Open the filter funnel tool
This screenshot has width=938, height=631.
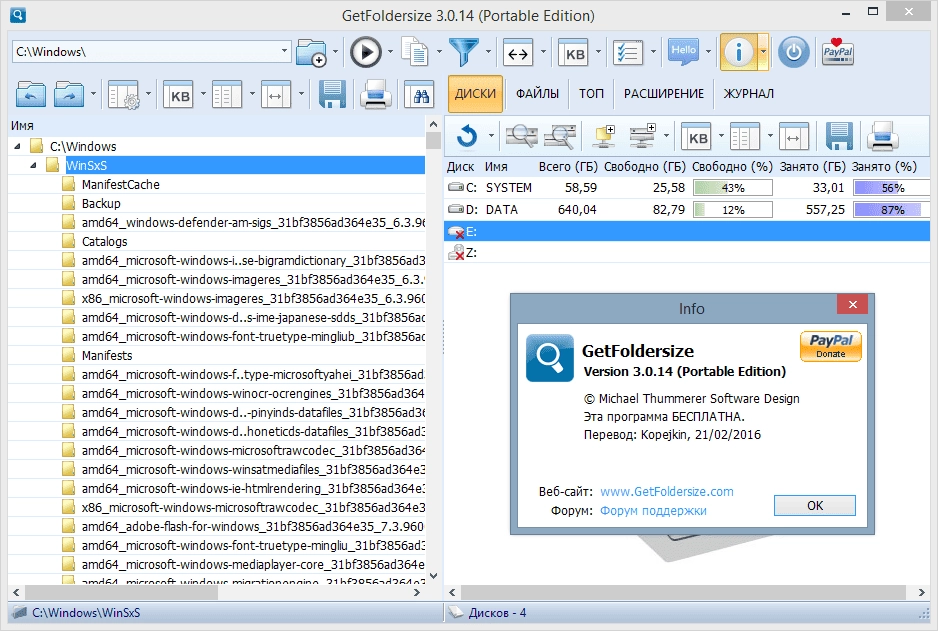[464, 53]
